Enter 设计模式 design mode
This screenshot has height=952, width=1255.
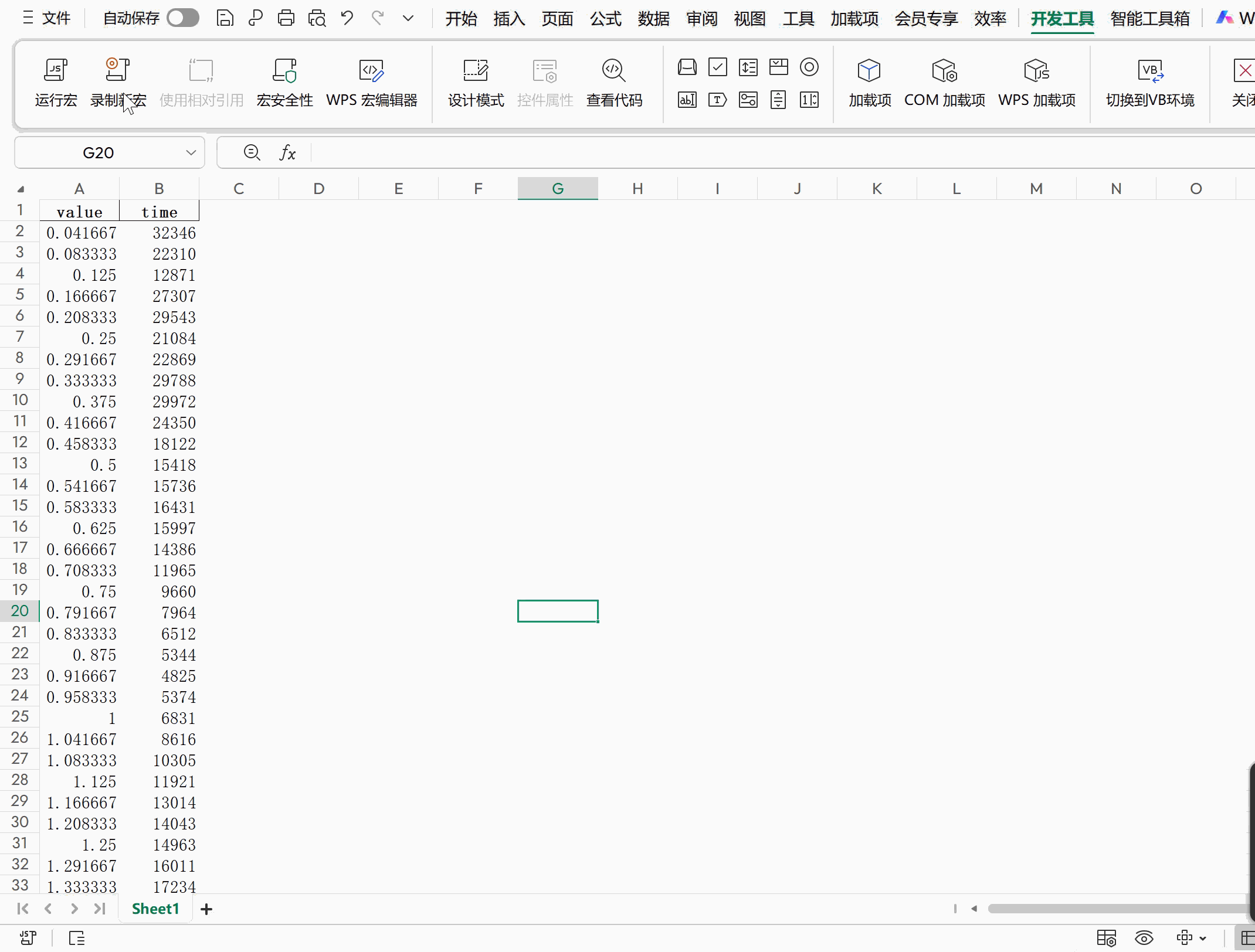click(476, 70)
